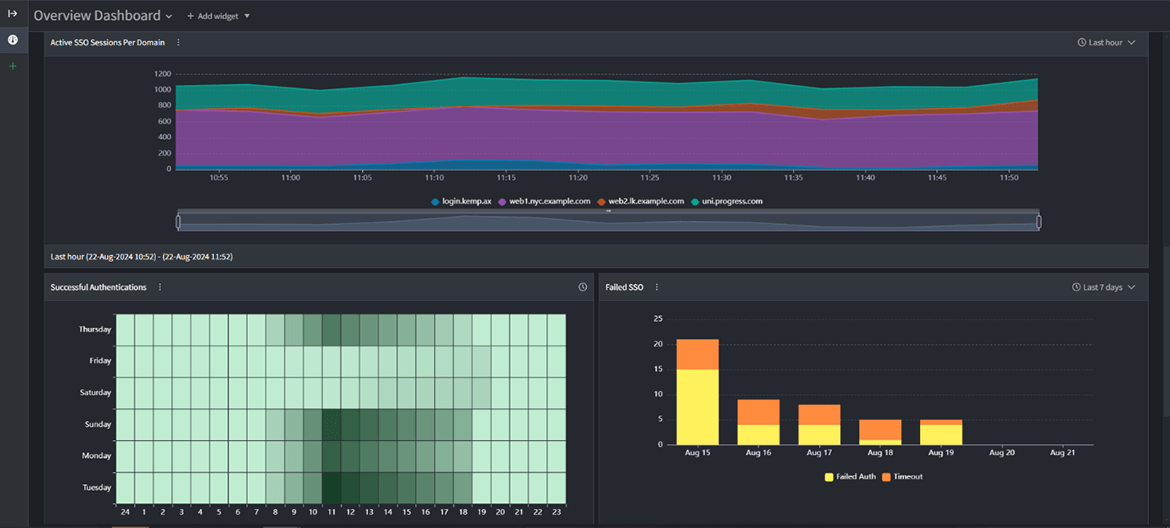Open the Overview Dashboard dropdown
This screenshot has width=1170, height=528.
point(168,17)
